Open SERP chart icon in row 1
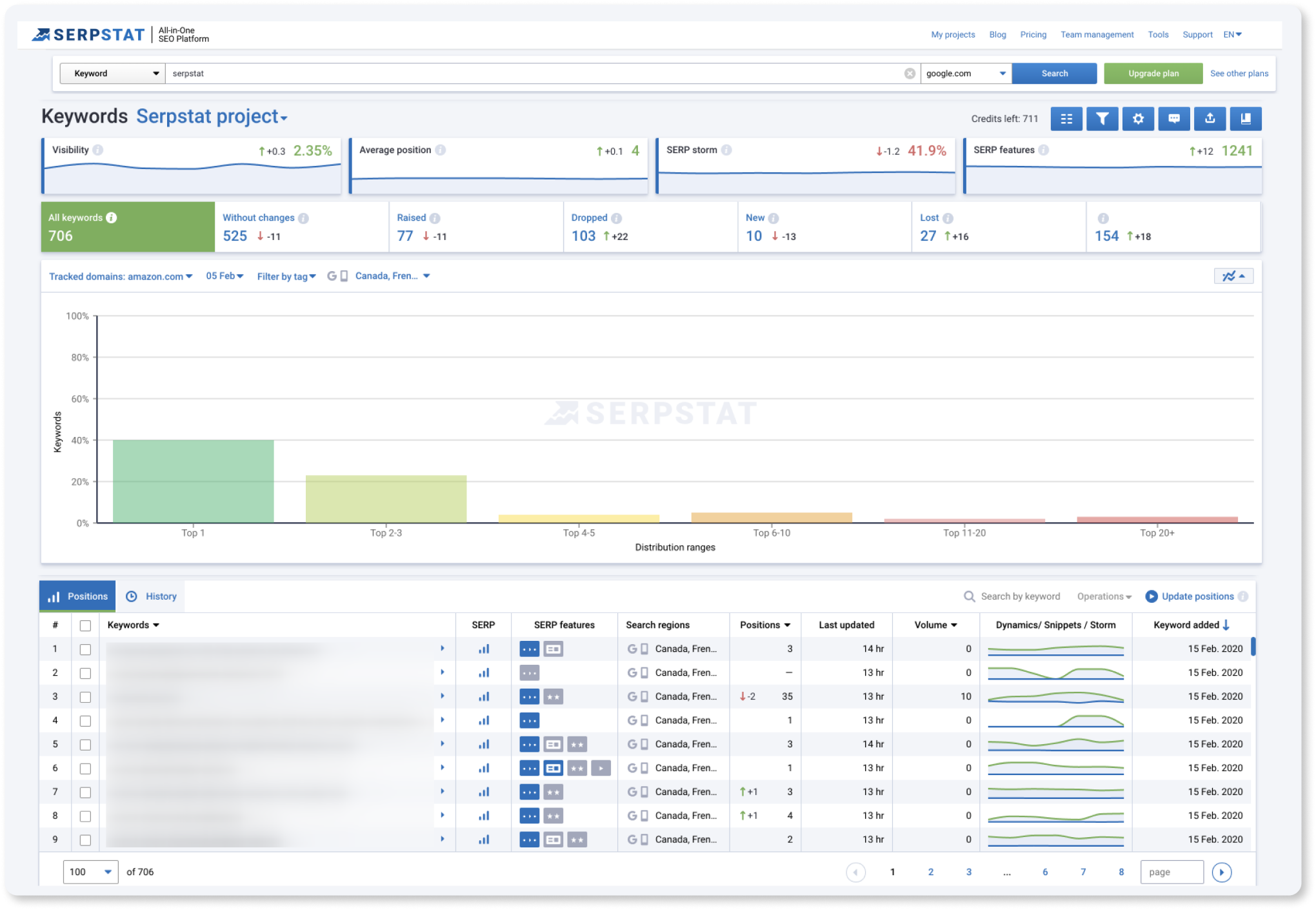1316x910 pixels. 484,649
